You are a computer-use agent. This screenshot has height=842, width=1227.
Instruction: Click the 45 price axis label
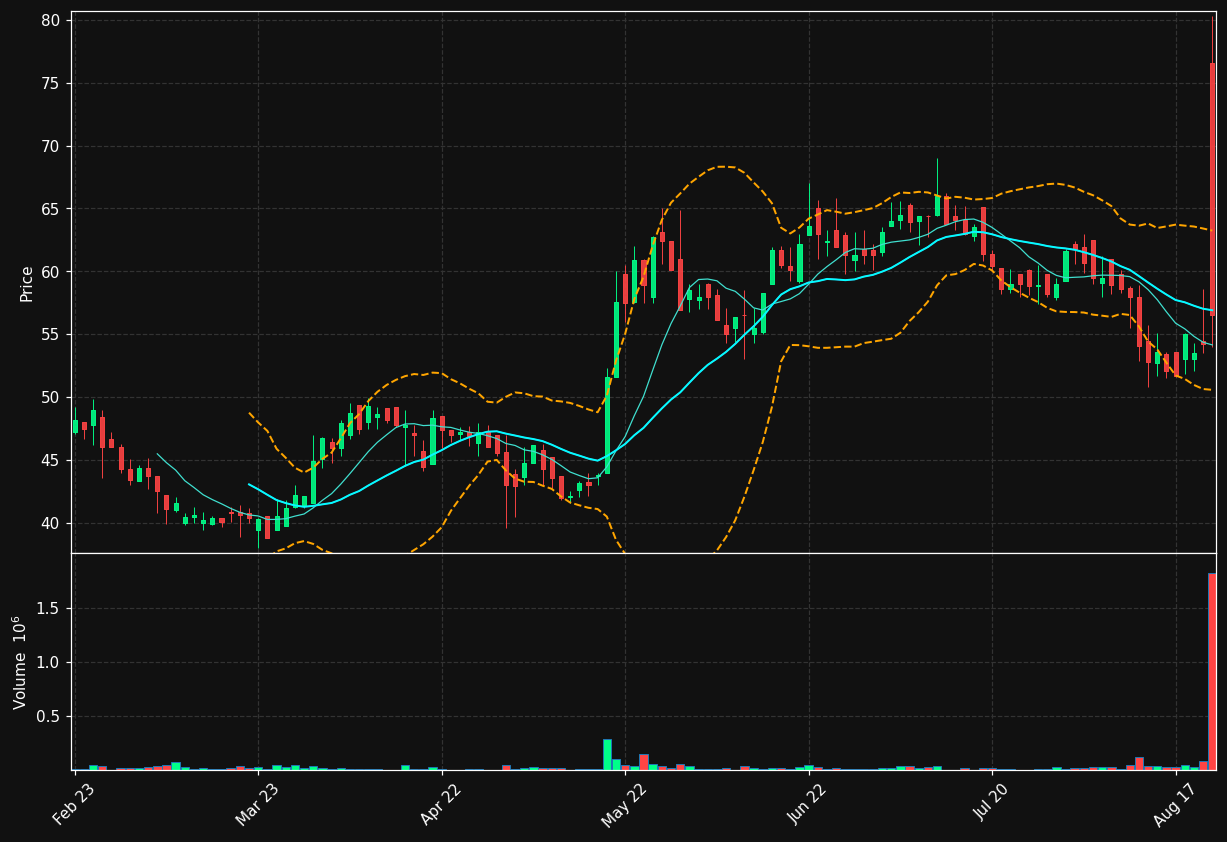[51, 461]
